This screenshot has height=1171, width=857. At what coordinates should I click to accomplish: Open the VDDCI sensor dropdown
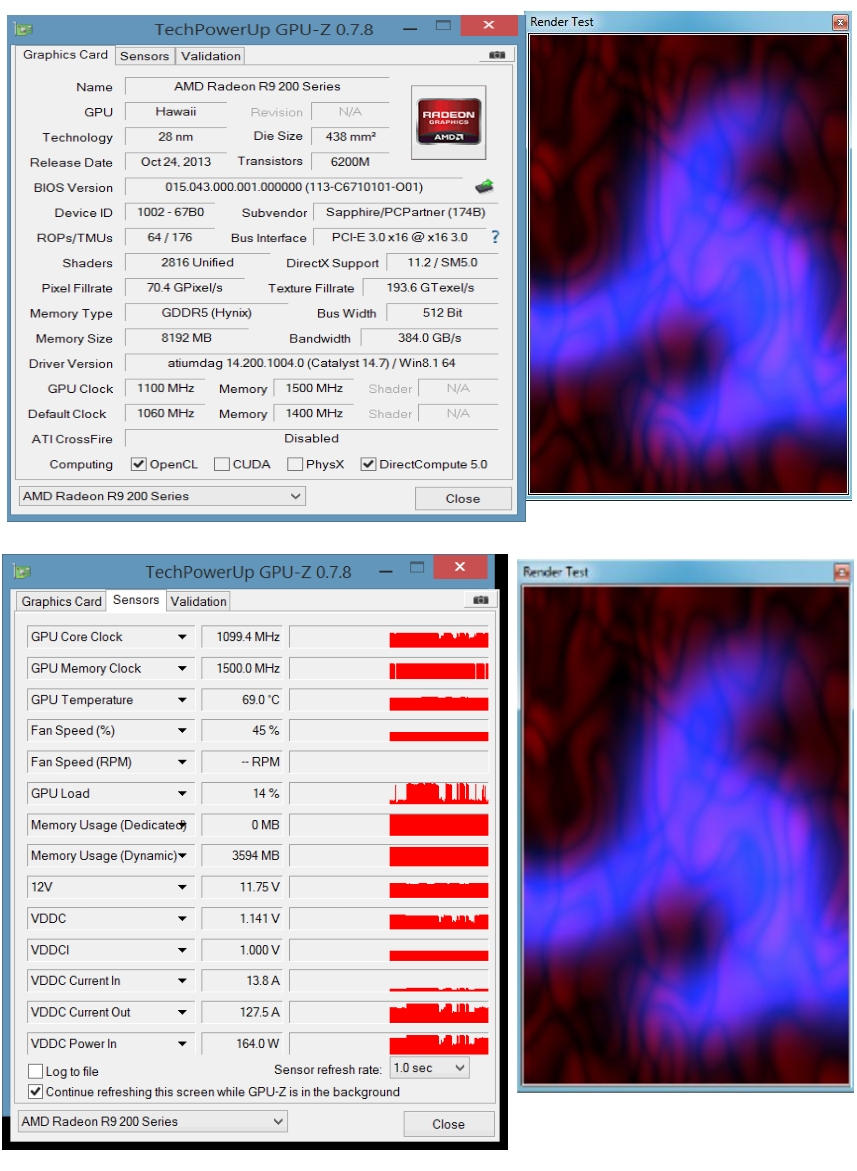click(182, 950)
